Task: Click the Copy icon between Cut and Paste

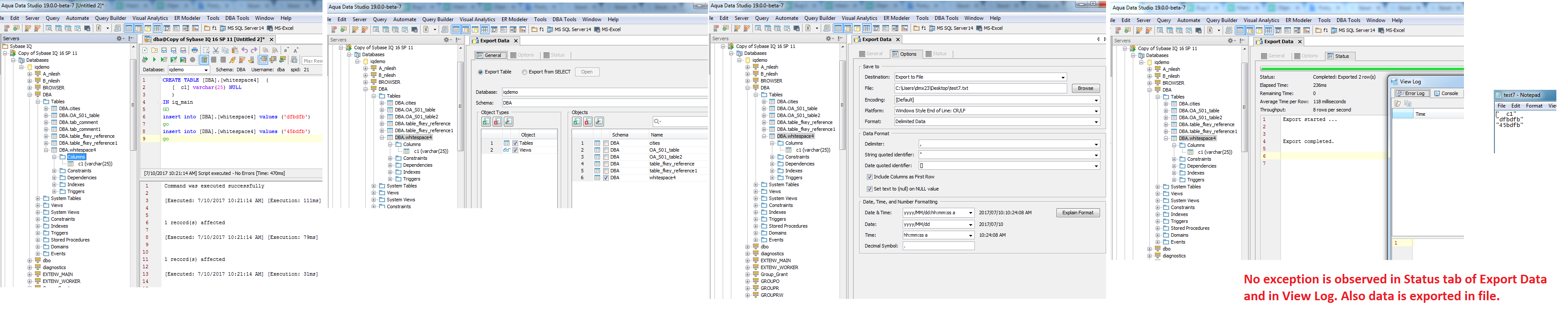Action: click(x=225, y=51)
